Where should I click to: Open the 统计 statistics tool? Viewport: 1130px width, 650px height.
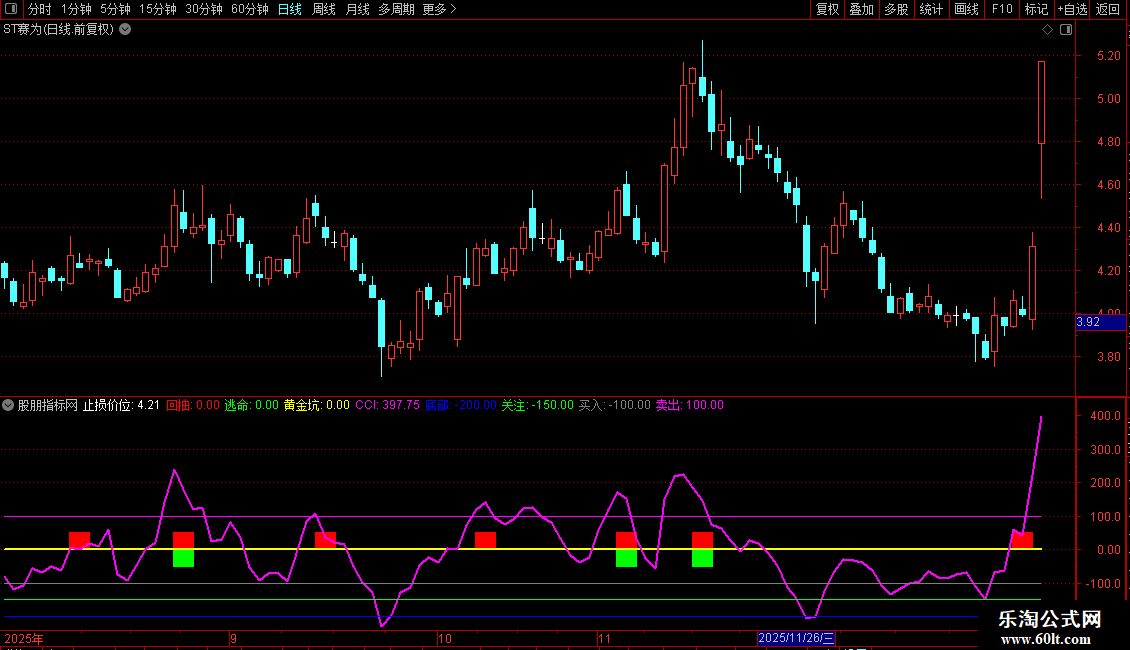click(931, 9)
